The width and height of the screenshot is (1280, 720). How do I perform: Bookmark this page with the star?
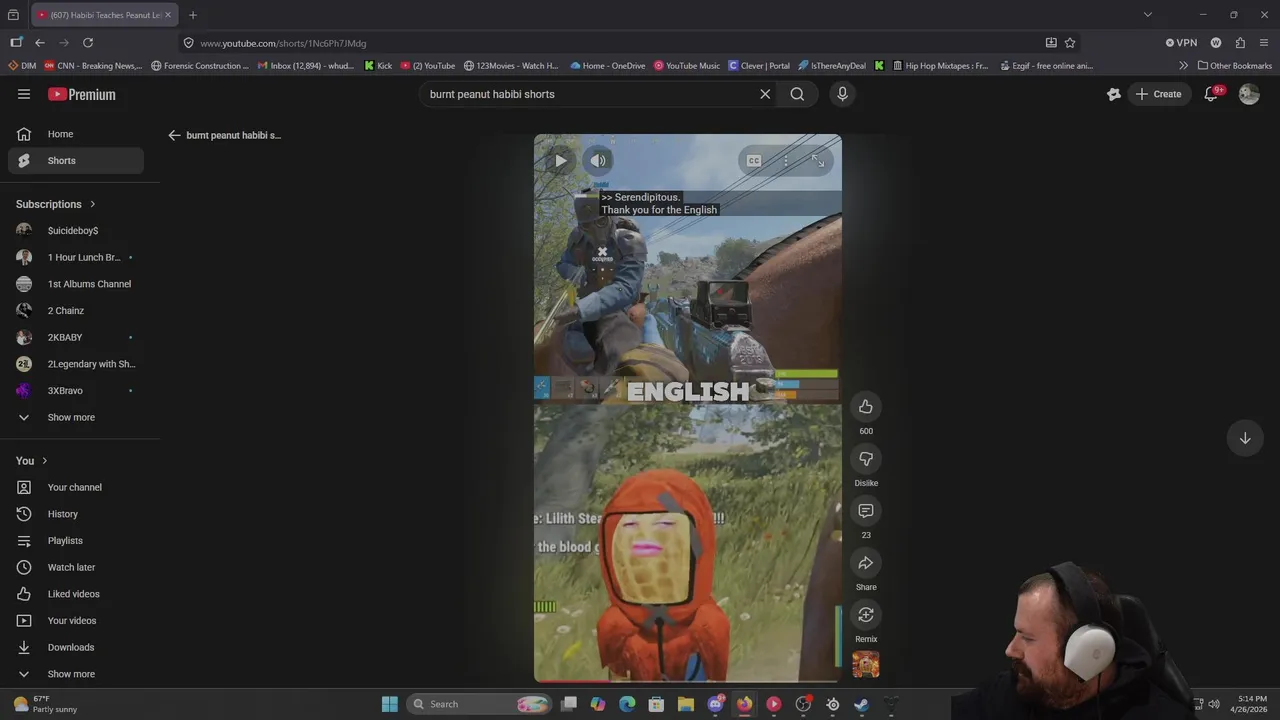pyautogui.click(x=1070, y=43)
